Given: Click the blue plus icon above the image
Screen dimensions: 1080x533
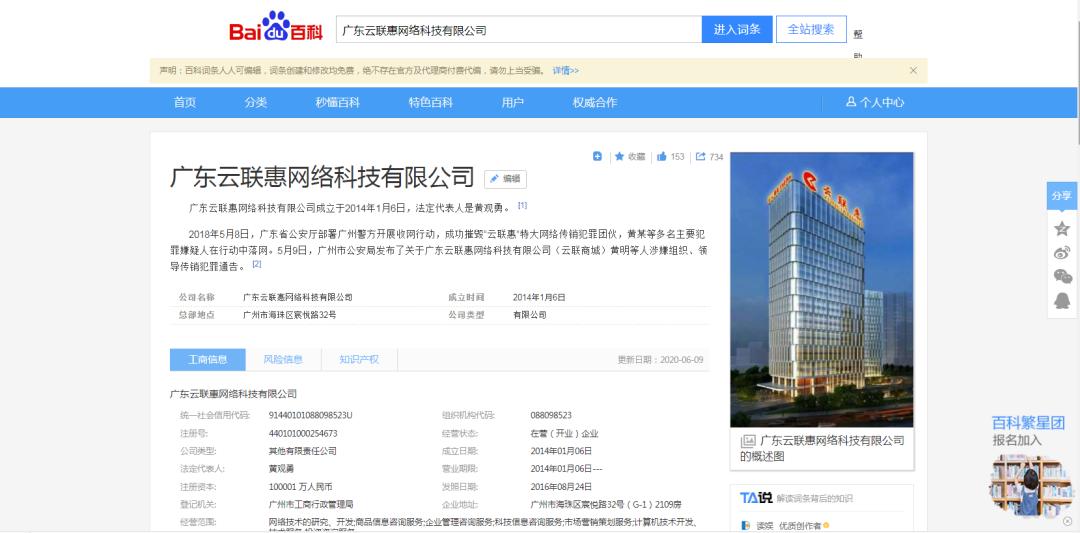Looking at the screenshot, I should [597, 157].
